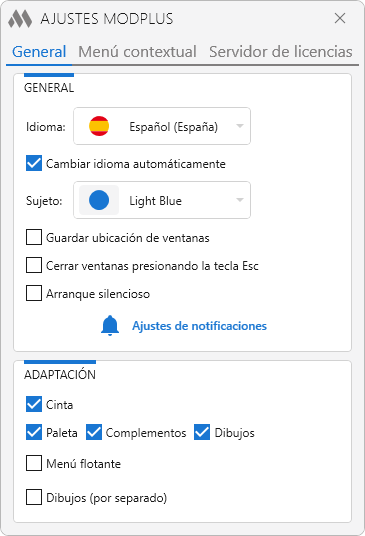This screenshot has width=365, height=536.
Task: Expand the Sujeto theme dropdown arrow
Action: point(240,200)
